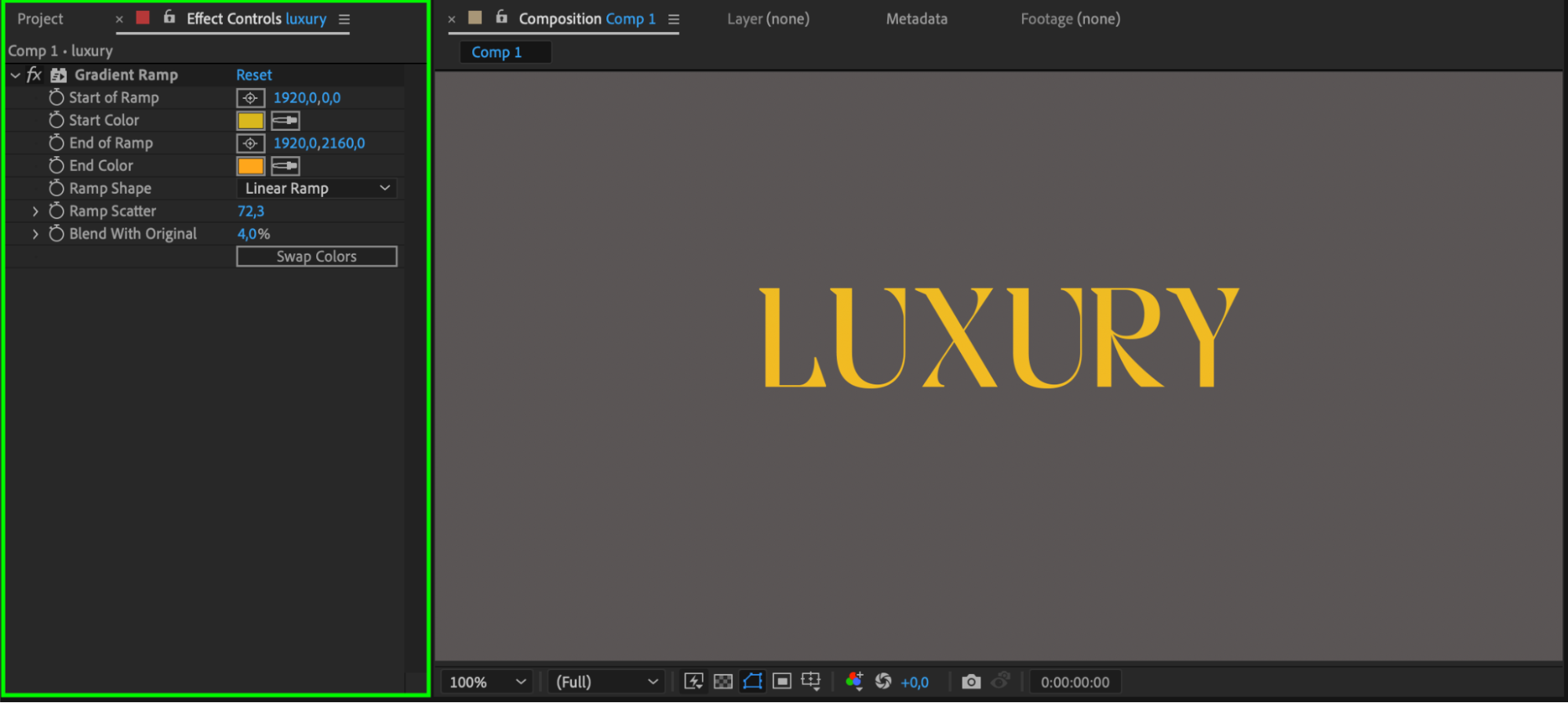Open the 100% magnification dropdown
1568x703 pixels.
coord(487,682)
